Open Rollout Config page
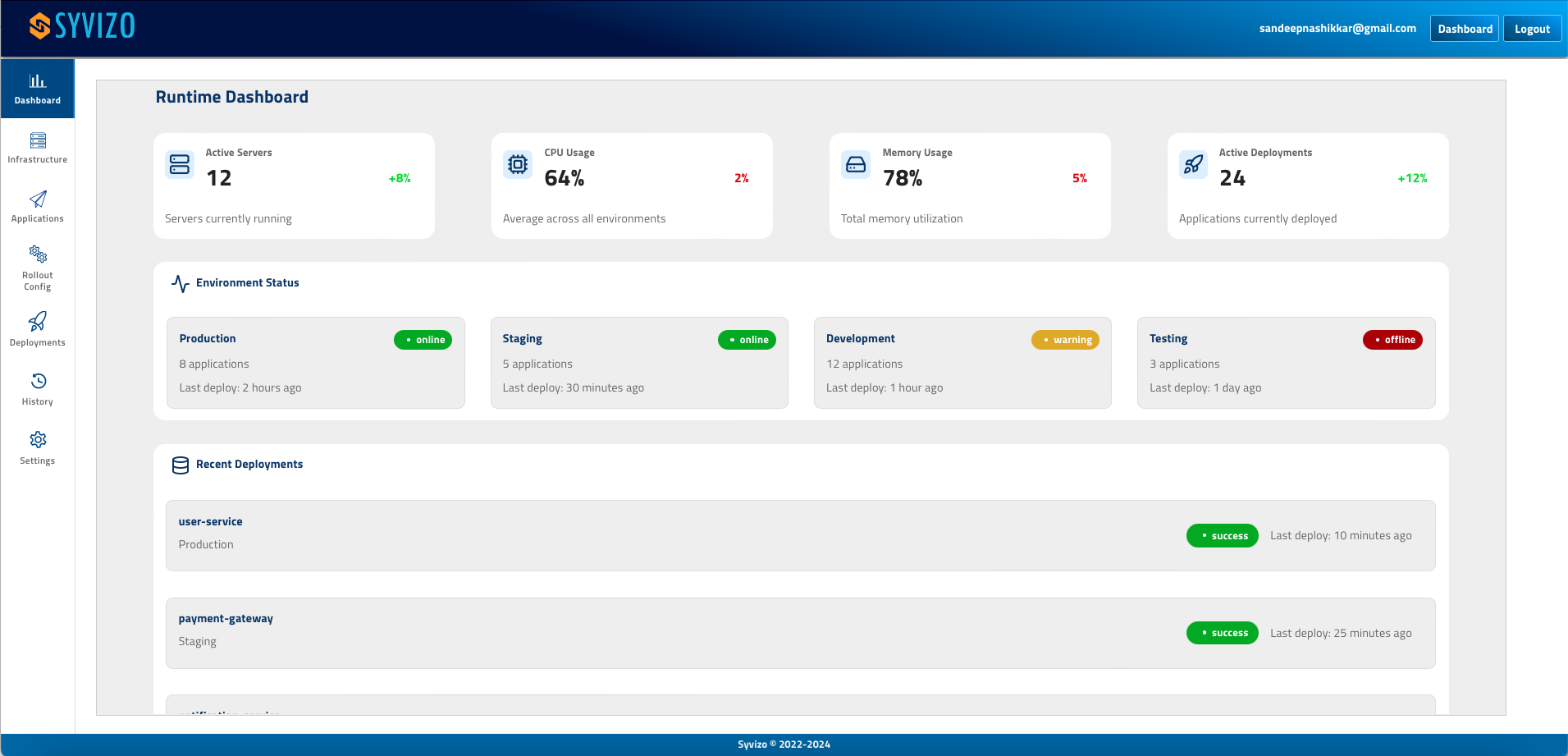The width and height of the screenshot is (1568, 756). point(38,268)
